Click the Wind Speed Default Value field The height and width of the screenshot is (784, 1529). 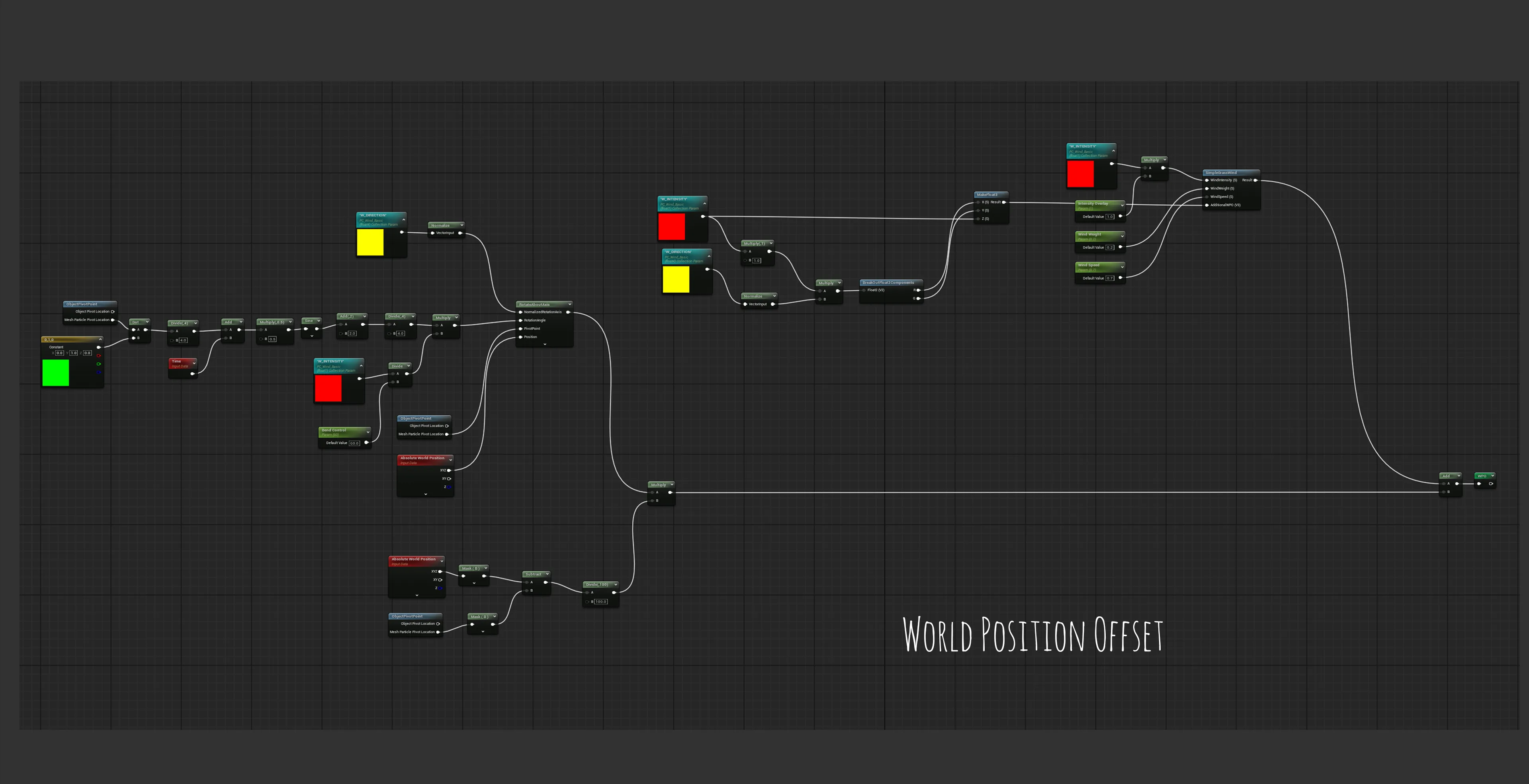[1110, 278]
